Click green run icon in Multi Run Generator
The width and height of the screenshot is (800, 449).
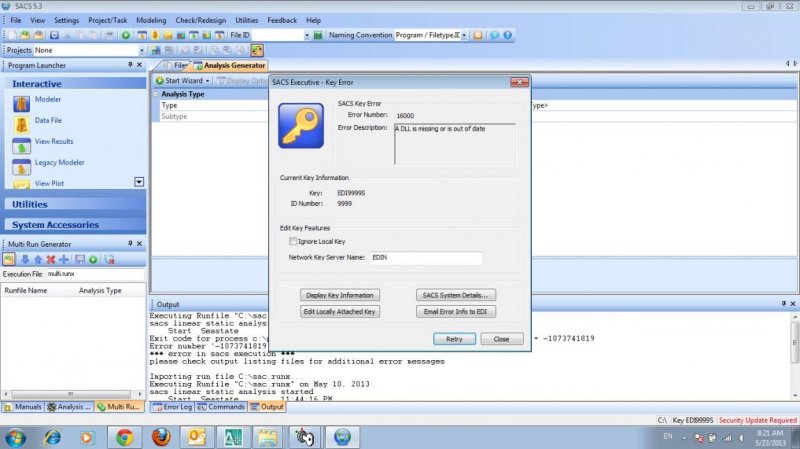click(x=93, y=259)
